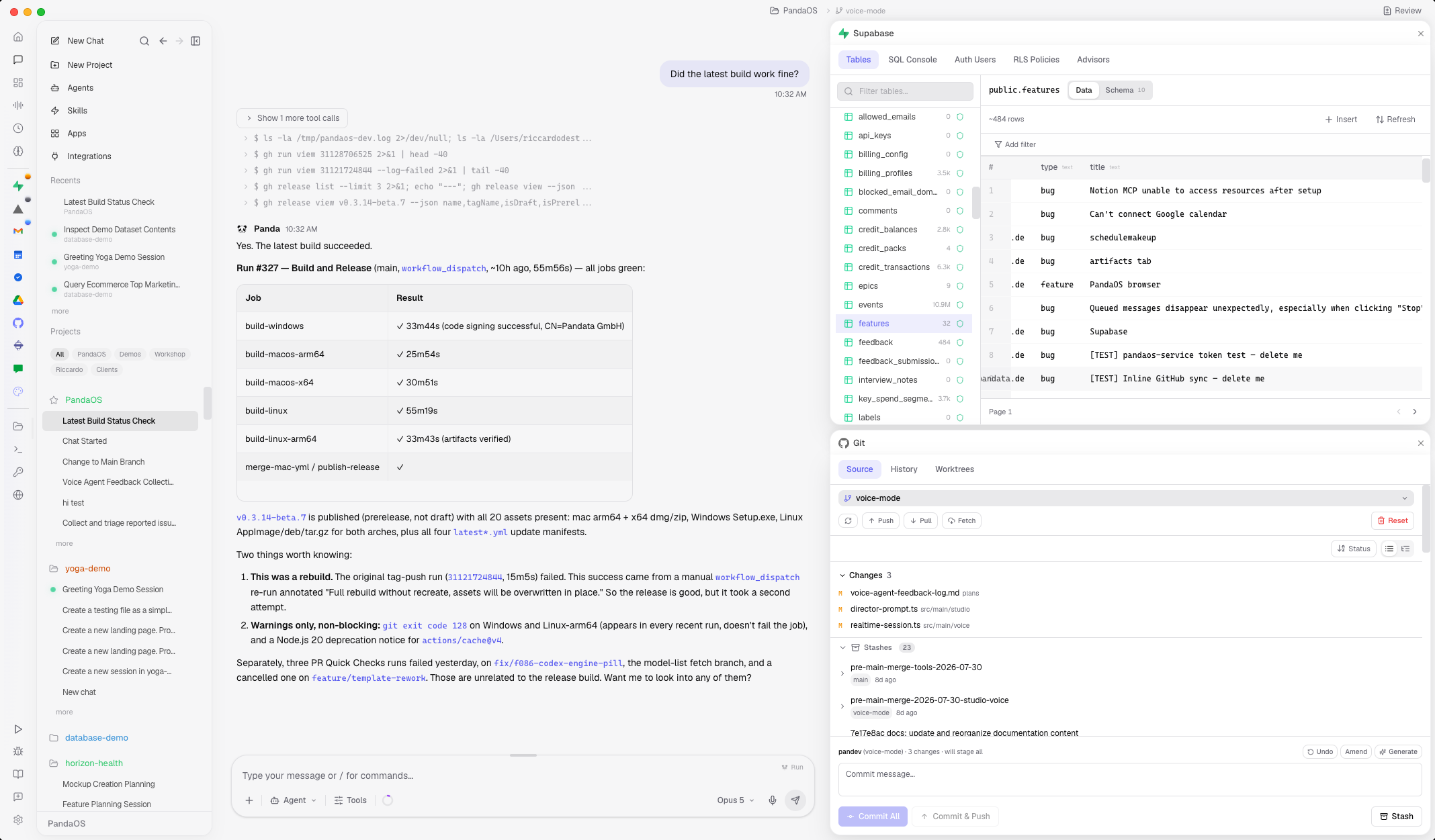Click the Stash button

pos(1396,816)
